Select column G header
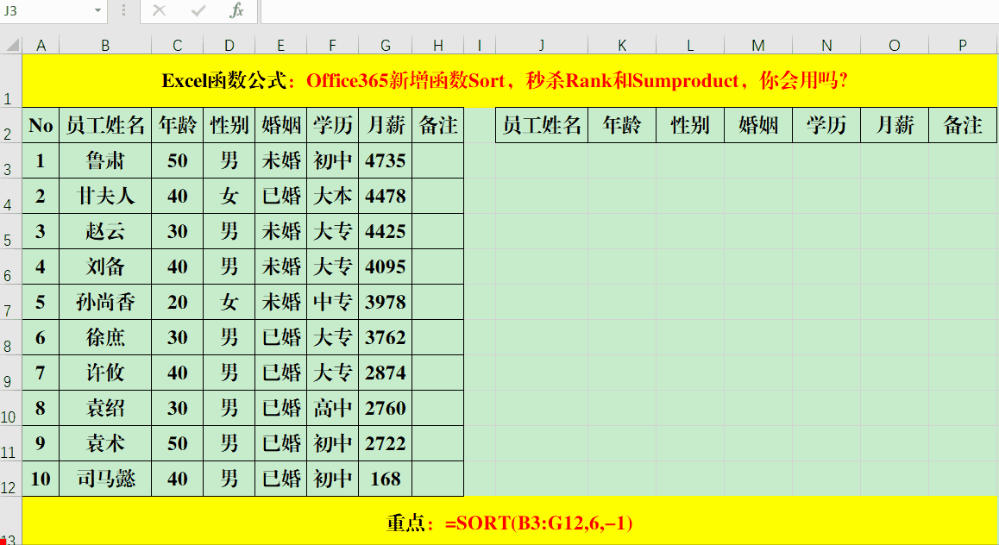 385,45
